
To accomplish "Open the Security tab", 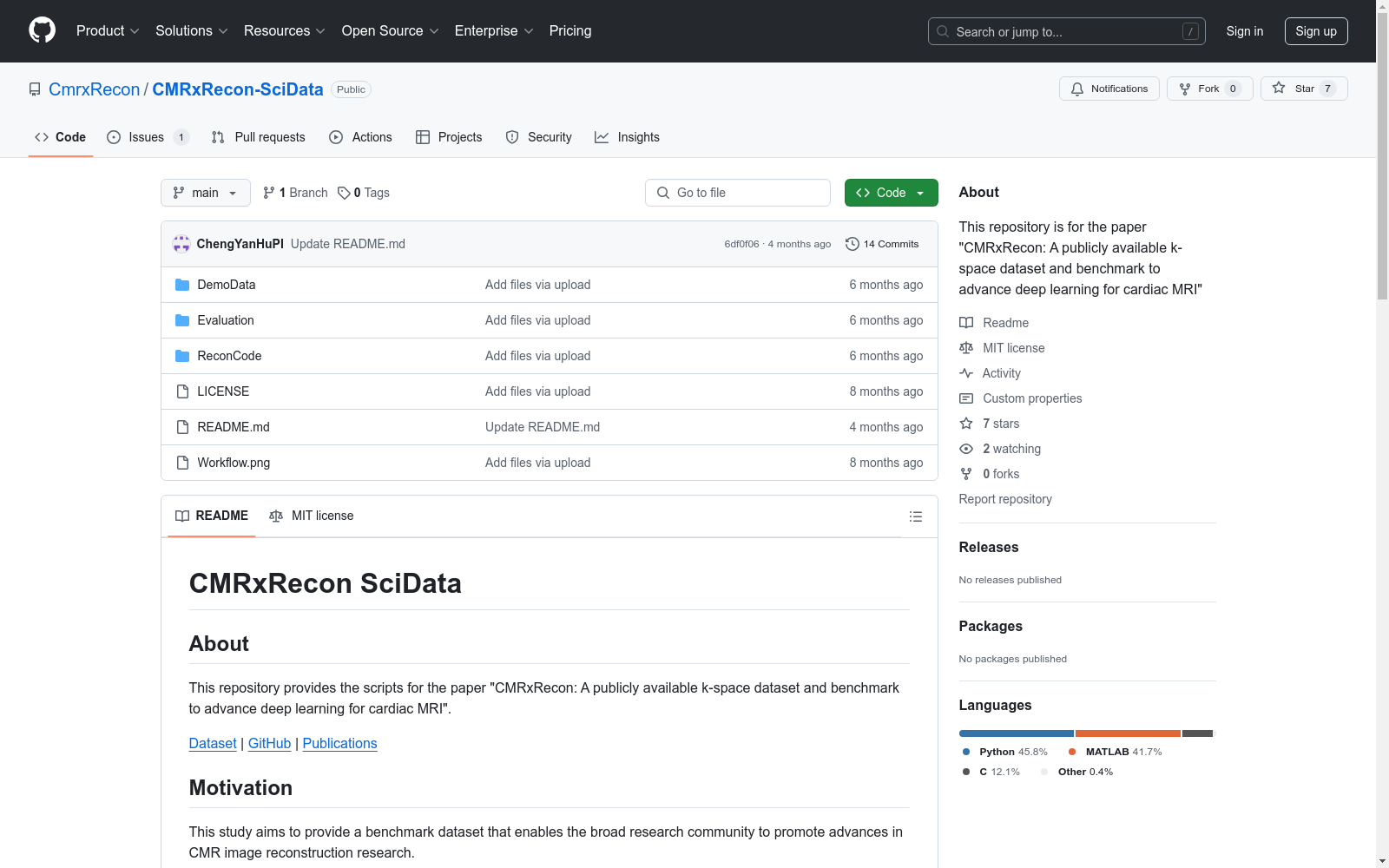I will click(x=539, y=137).
